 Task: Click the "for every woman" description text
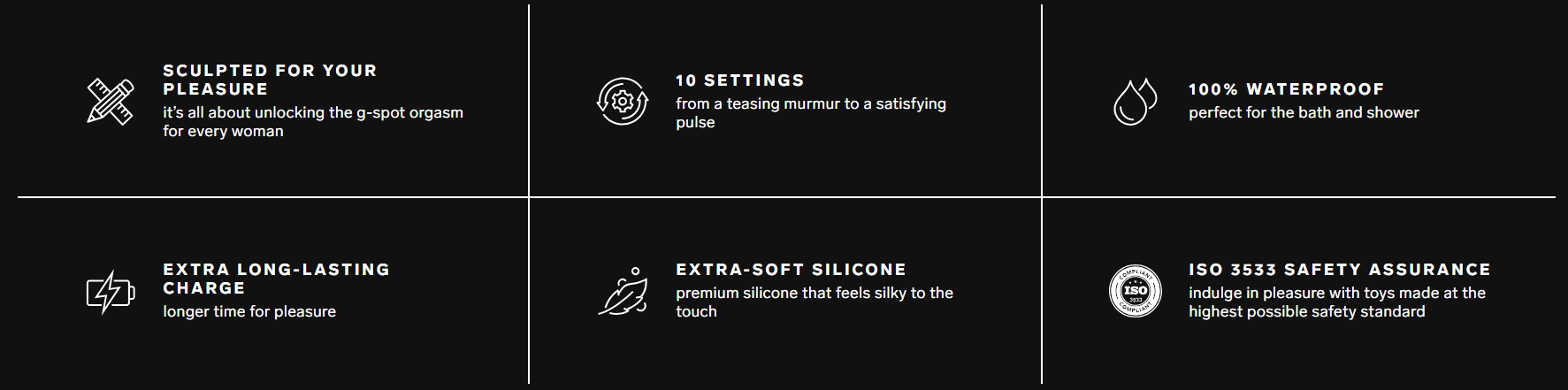[x=223, y=132]
